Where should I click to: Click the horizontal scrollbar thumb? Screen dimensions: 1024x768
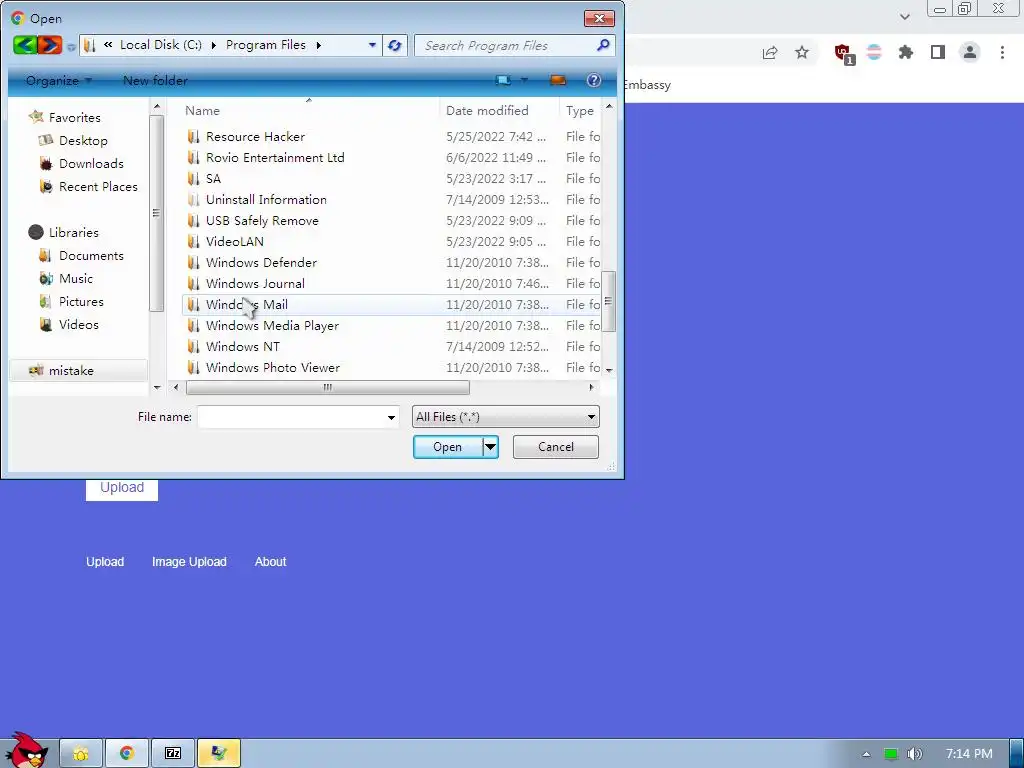327,387
